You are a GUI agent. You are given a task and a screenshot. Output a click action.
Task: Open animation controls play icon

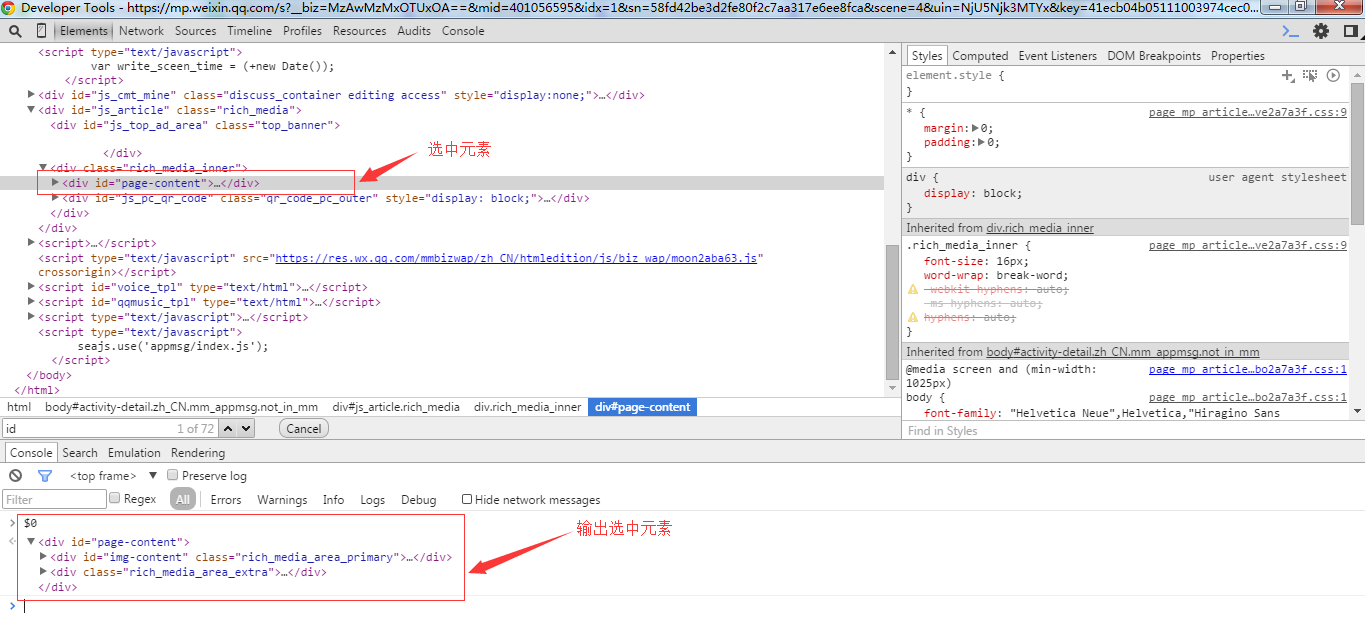1333,75
